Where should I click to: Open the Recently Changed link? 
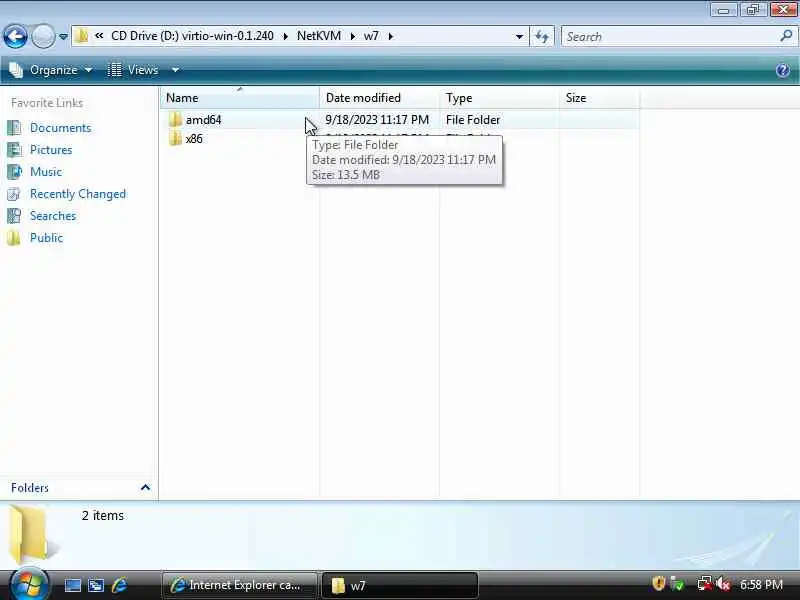click(78, 194)
